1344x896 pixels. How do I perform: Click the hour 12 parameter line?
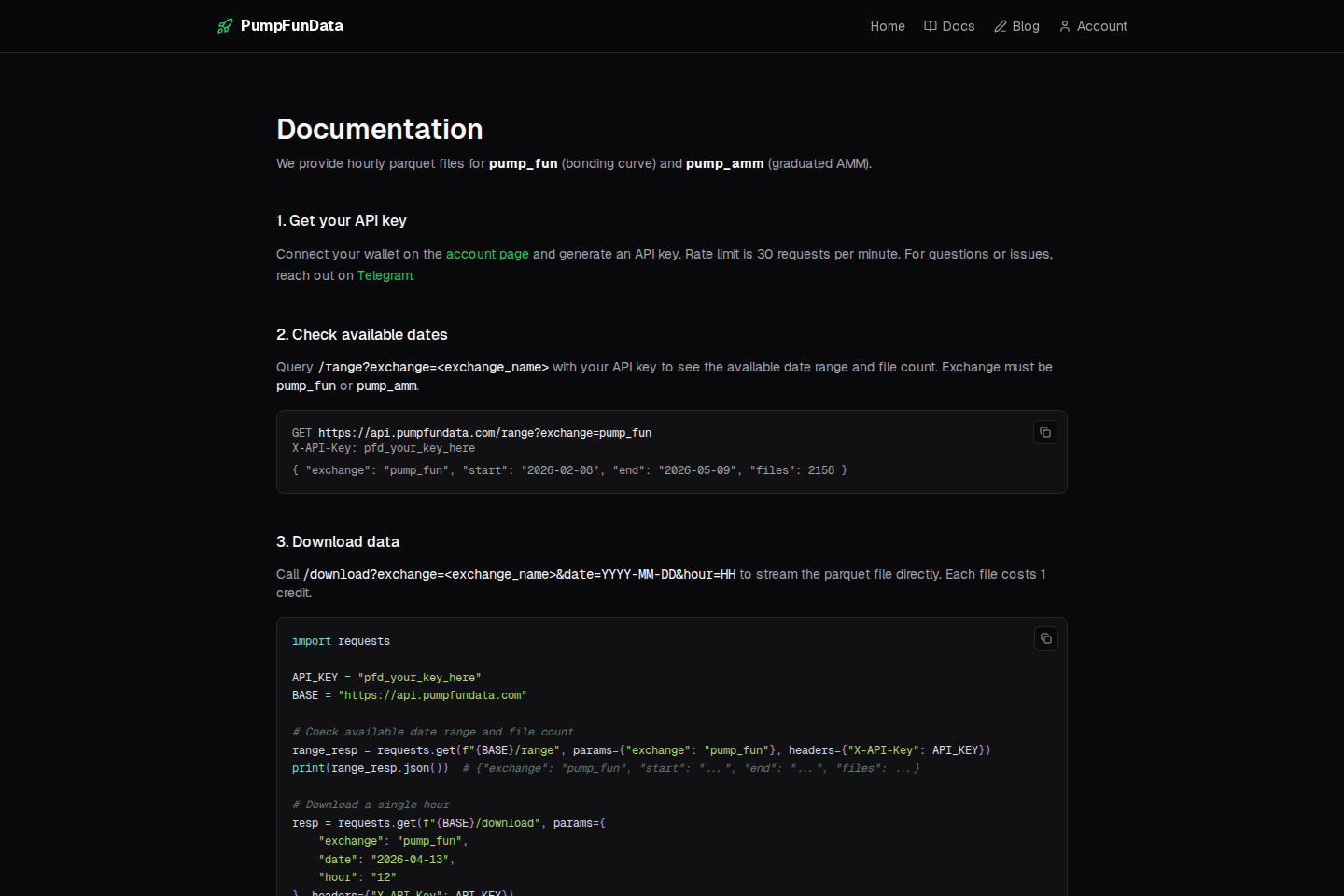[x=357, y=877]
